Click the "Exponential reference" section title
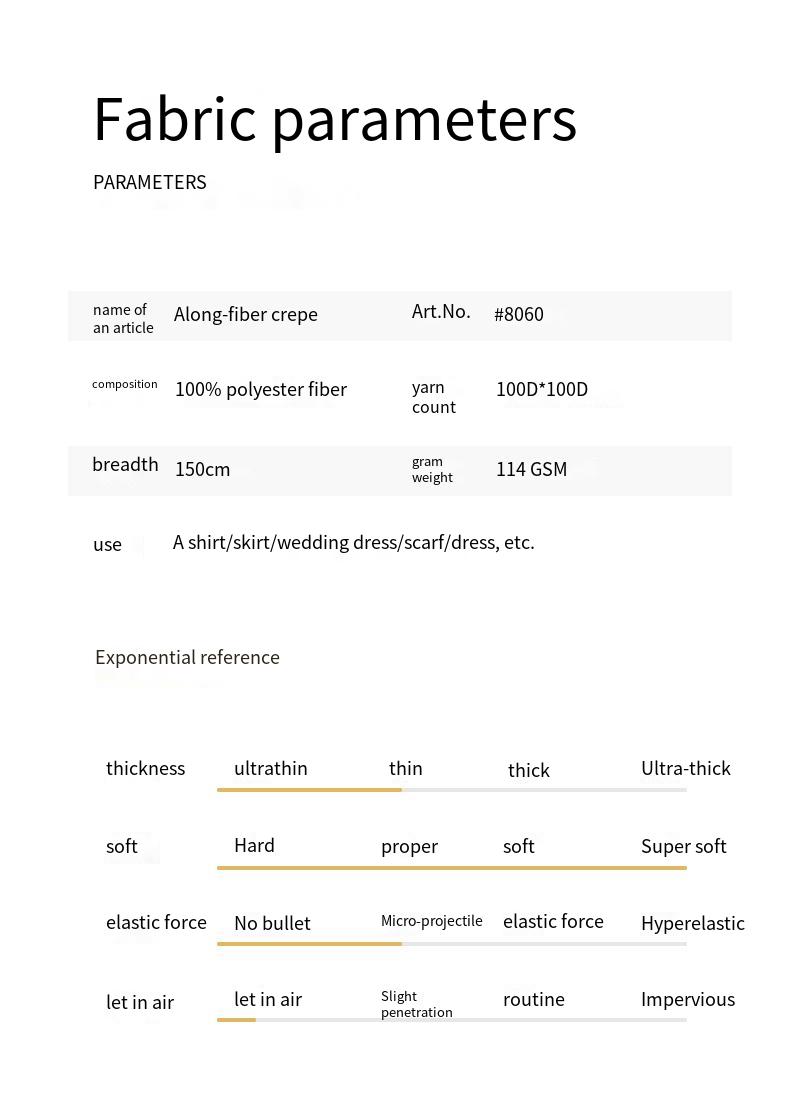This screenshot has height=1102, width=800. [x=187, y=657]
